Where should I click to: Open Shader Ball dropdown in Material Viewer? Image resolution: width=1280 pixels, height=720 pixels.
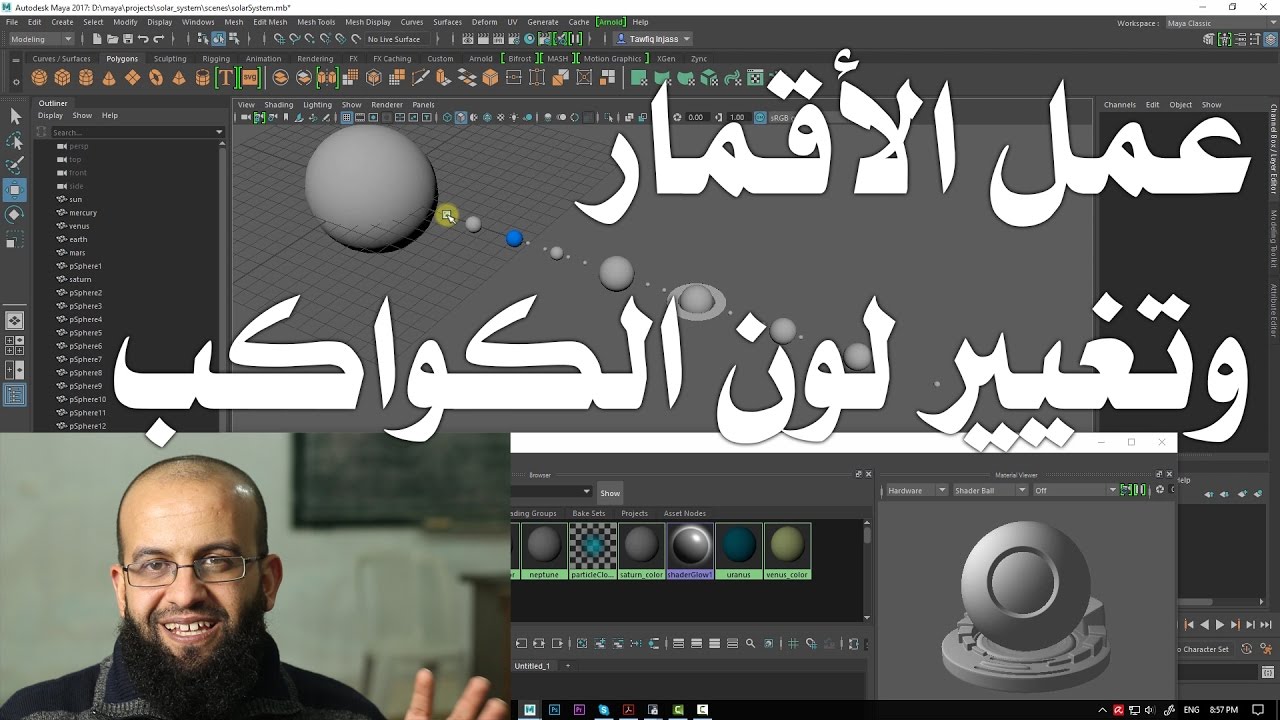point(990,490)
